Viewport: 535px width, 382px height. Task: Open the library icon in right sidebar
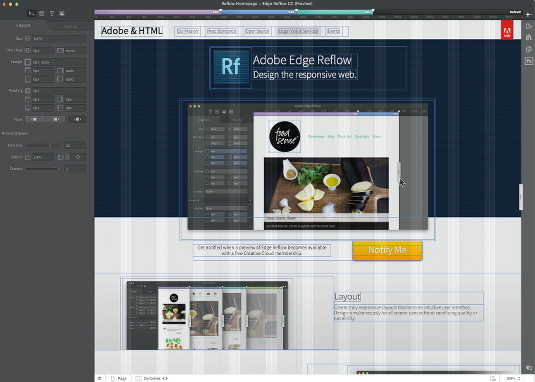(x=529, y=38)
